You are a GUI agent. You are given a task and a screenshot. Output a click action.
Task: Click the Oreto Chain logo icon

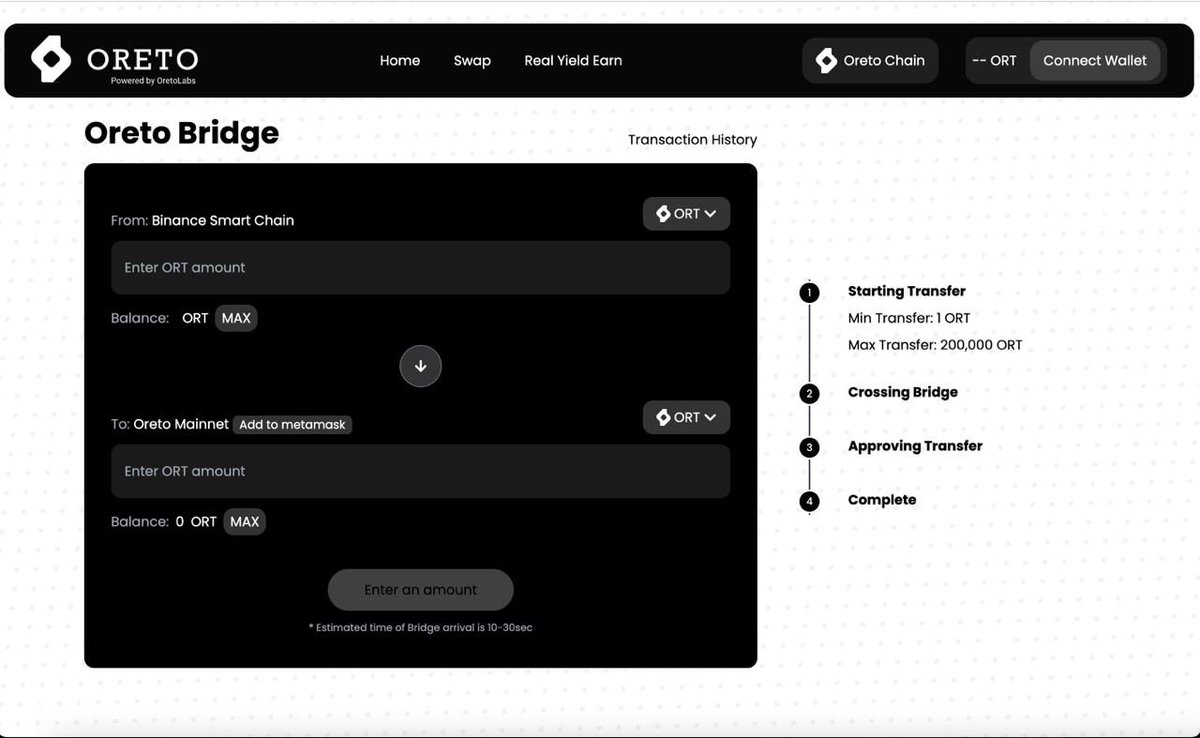click(826, 61)
